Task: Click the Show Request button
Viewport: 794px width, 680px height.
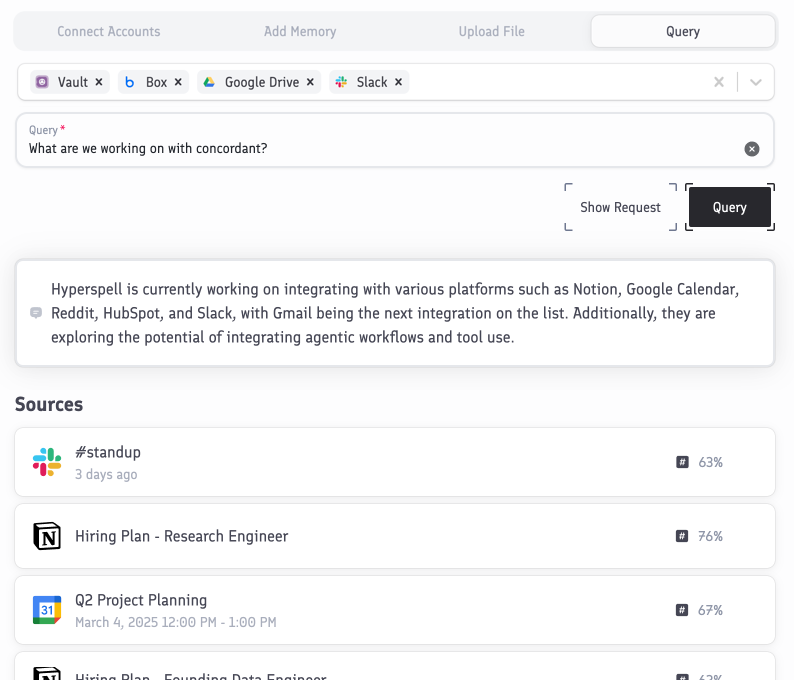Action: pos(620,207)
